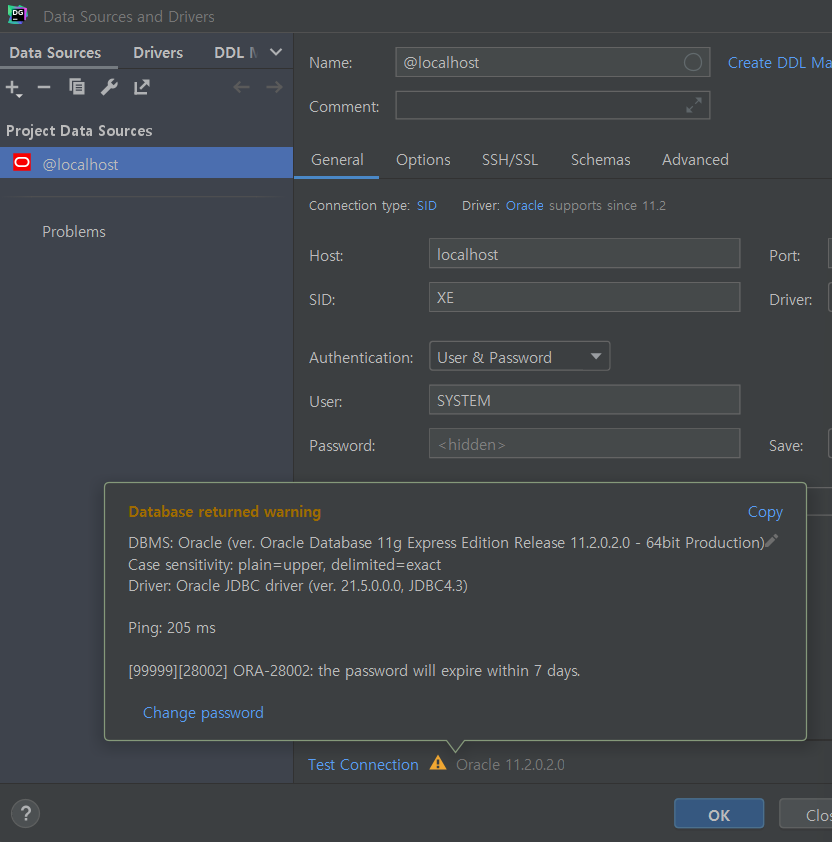Switch to the Data Sources tab
The image size is (832, 842).
(x=55, y=53)
